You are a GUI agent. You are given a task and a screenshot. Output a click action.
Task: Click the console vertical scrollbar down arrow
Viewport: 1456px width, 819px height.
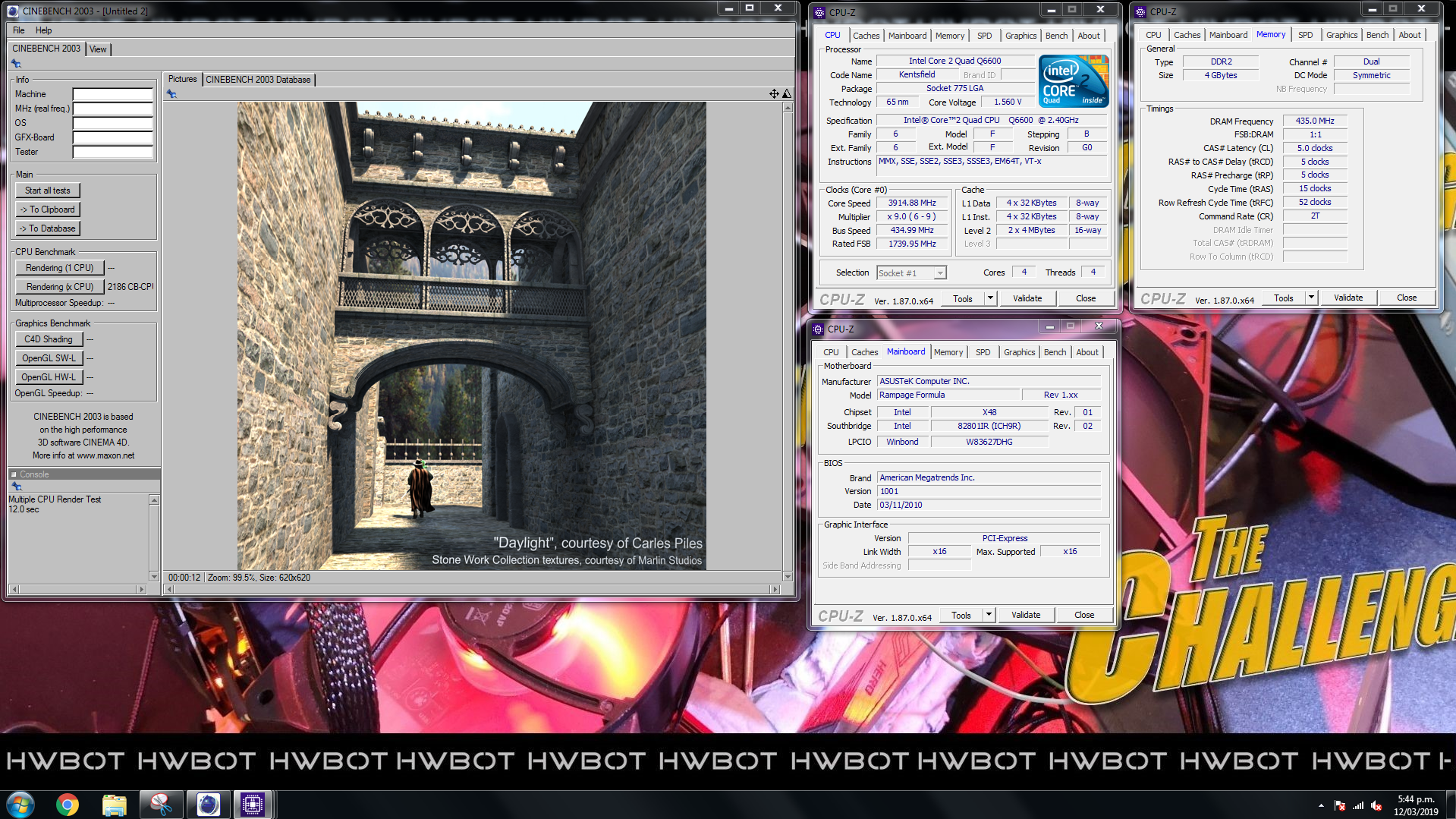point(154,577)
